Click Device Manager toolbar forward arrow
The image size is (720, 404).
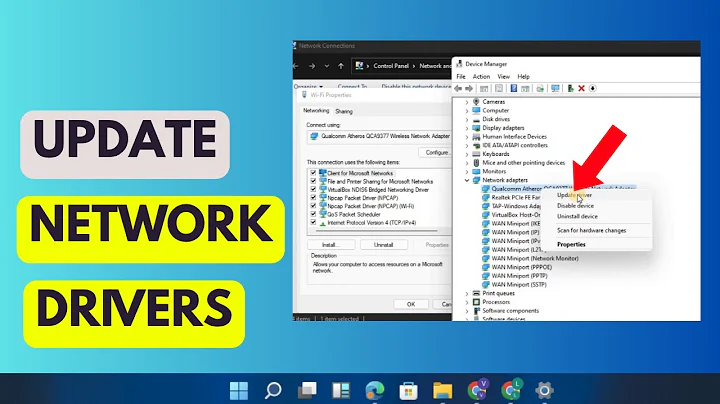tap(469, 88)
